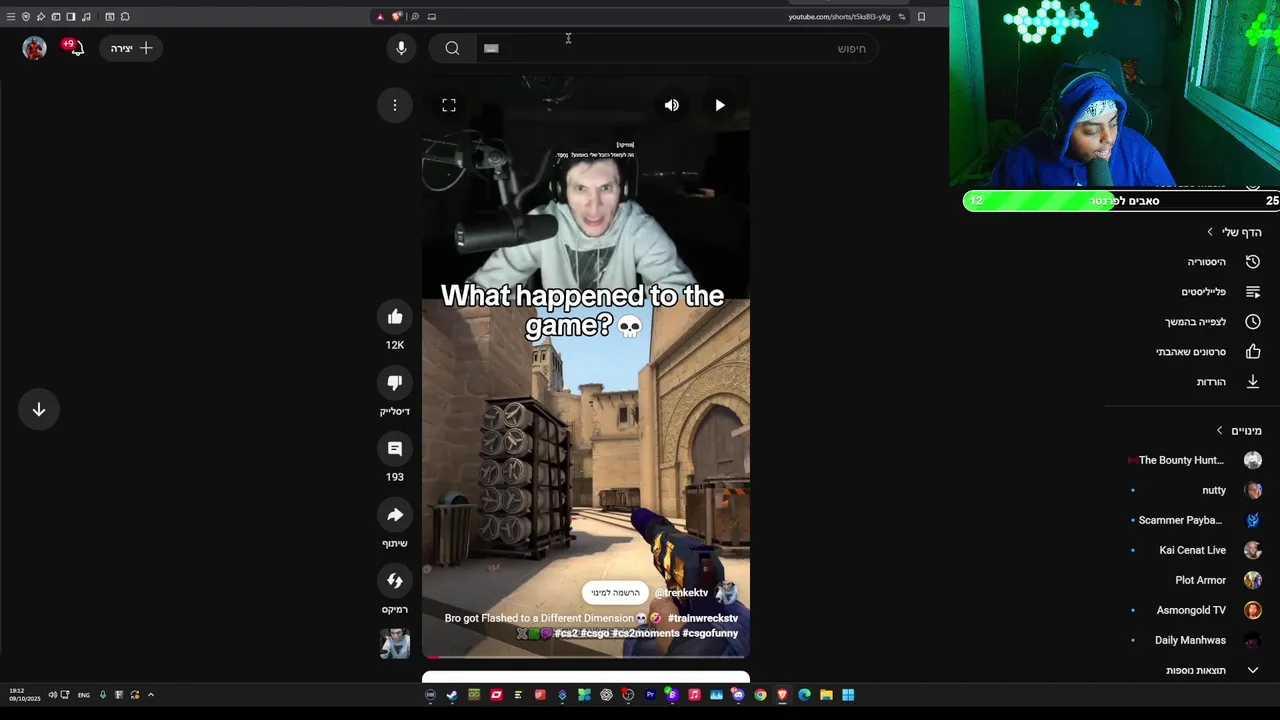Open פלייליסטים in the sidebar

(1203, 292)
